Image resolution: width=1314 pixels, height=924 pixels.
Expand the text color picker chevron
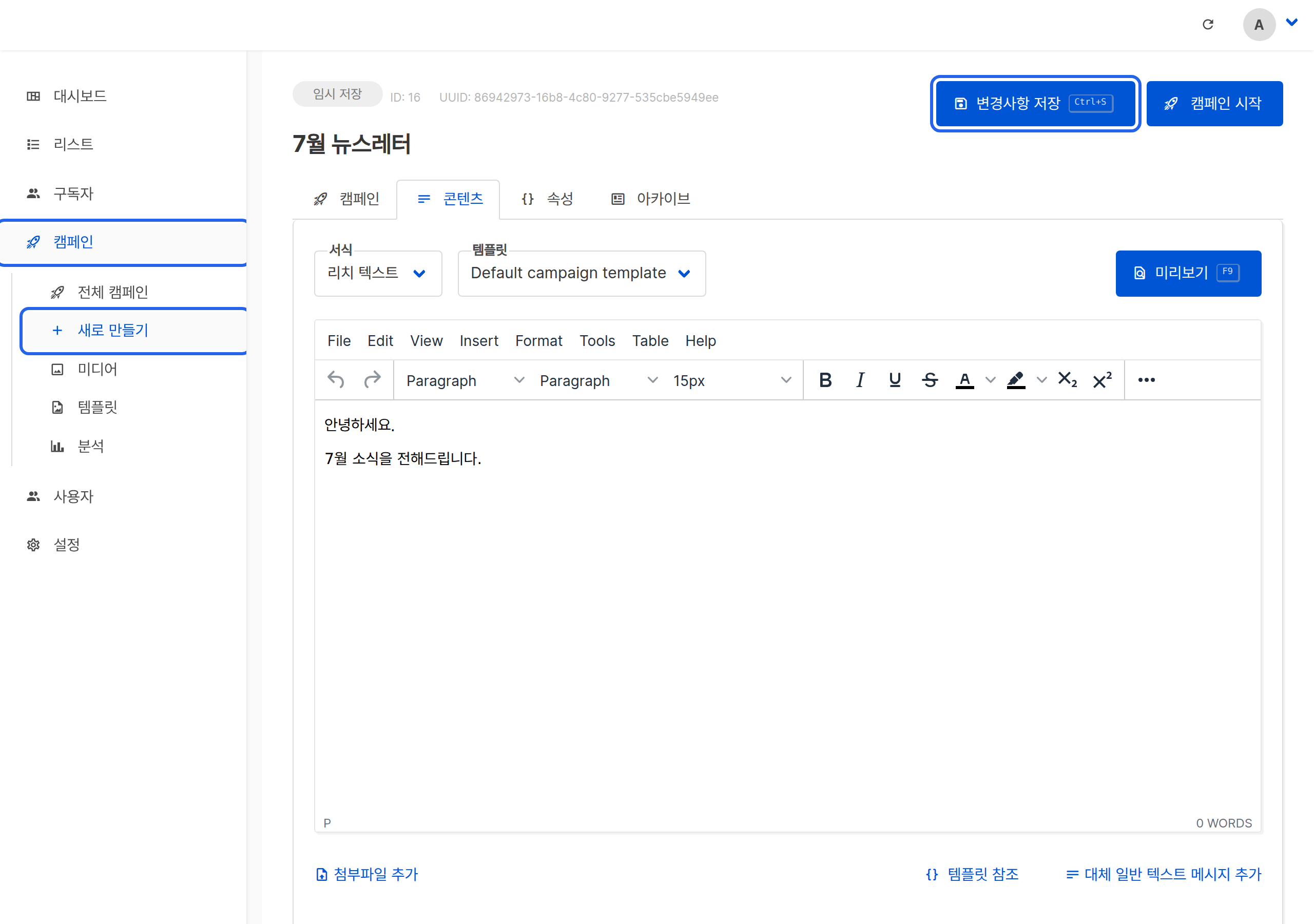[x=990, y=379]
